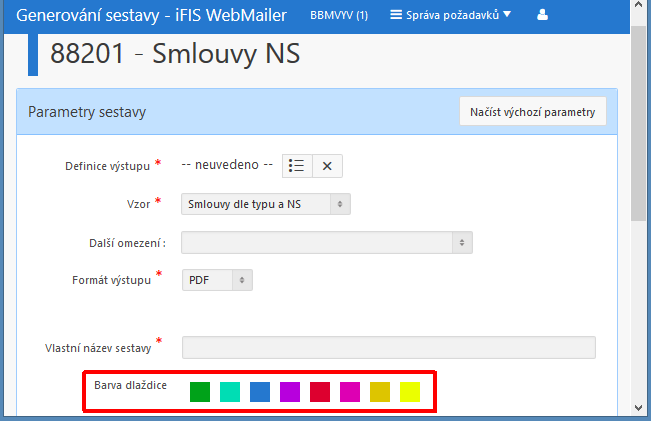The width and height of the screenshot is (651, 421).
Task: Click the hamburger icon beside Správa požadavků
Action: pyautogui.click(x=396, y=15)
